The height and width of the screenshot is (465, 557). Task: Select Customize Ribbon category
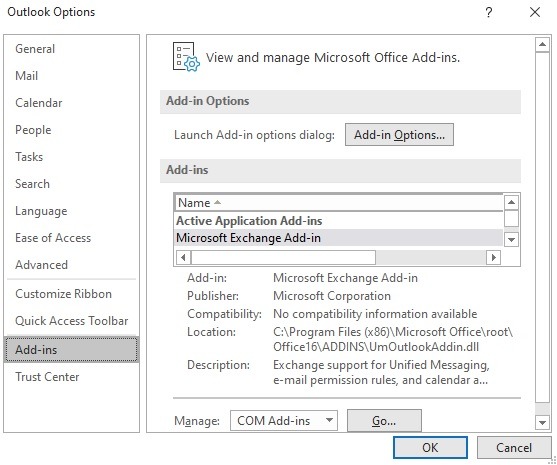[64, 294]
